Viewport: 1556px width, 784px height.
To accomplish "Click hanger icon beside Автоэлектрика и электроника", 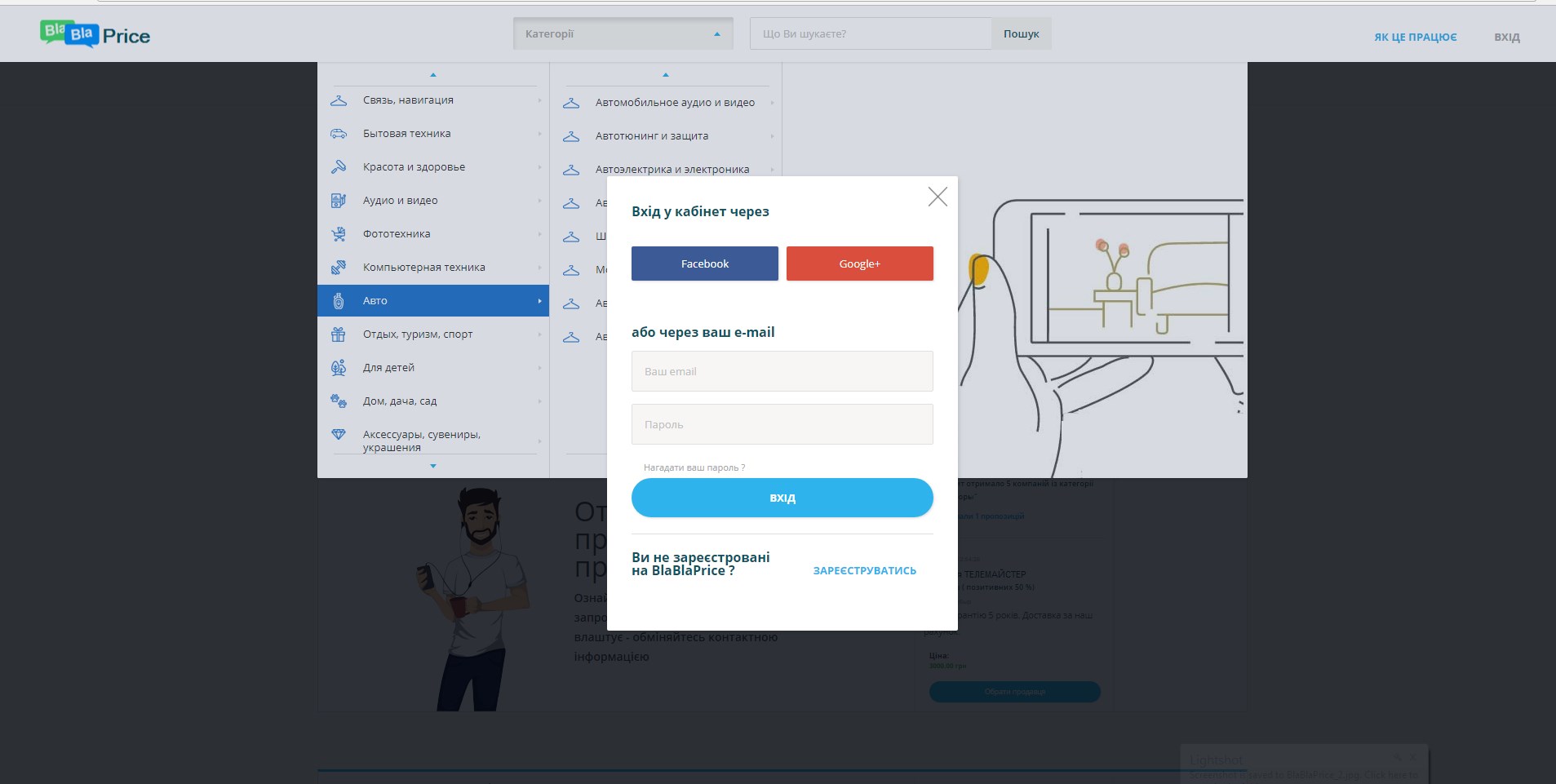I will tap(571, 170).
